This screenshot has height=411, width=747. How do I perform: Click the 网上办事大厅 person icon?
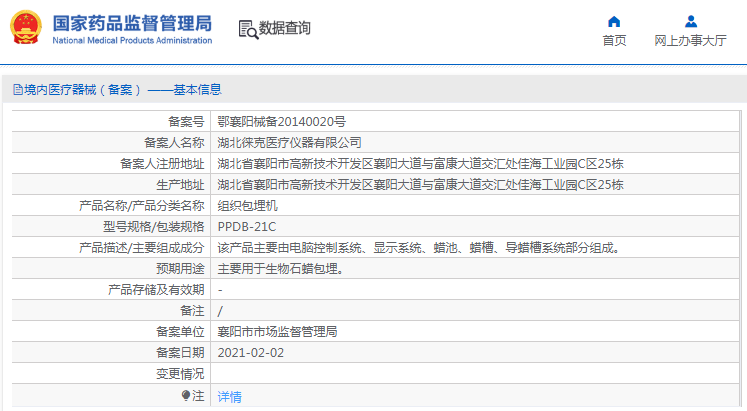click(x=690, y=21)
